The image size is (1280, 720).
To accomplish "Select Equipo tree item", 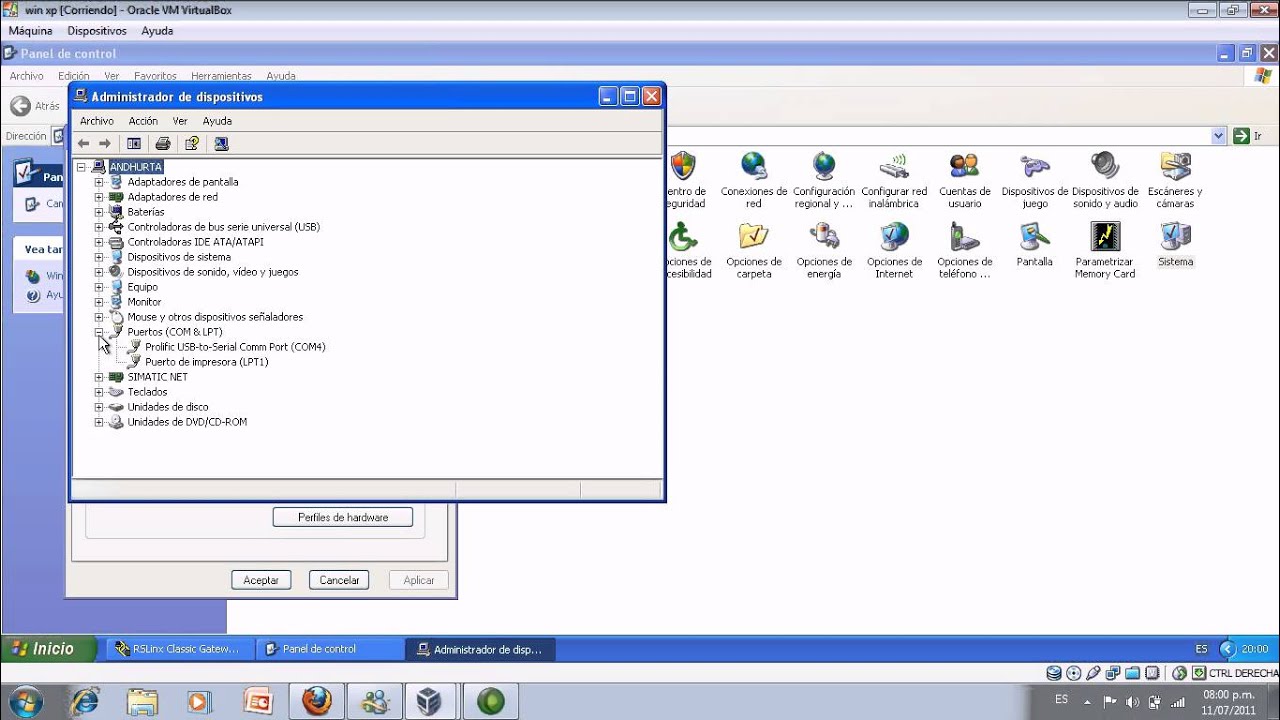I will click(142, 287).
